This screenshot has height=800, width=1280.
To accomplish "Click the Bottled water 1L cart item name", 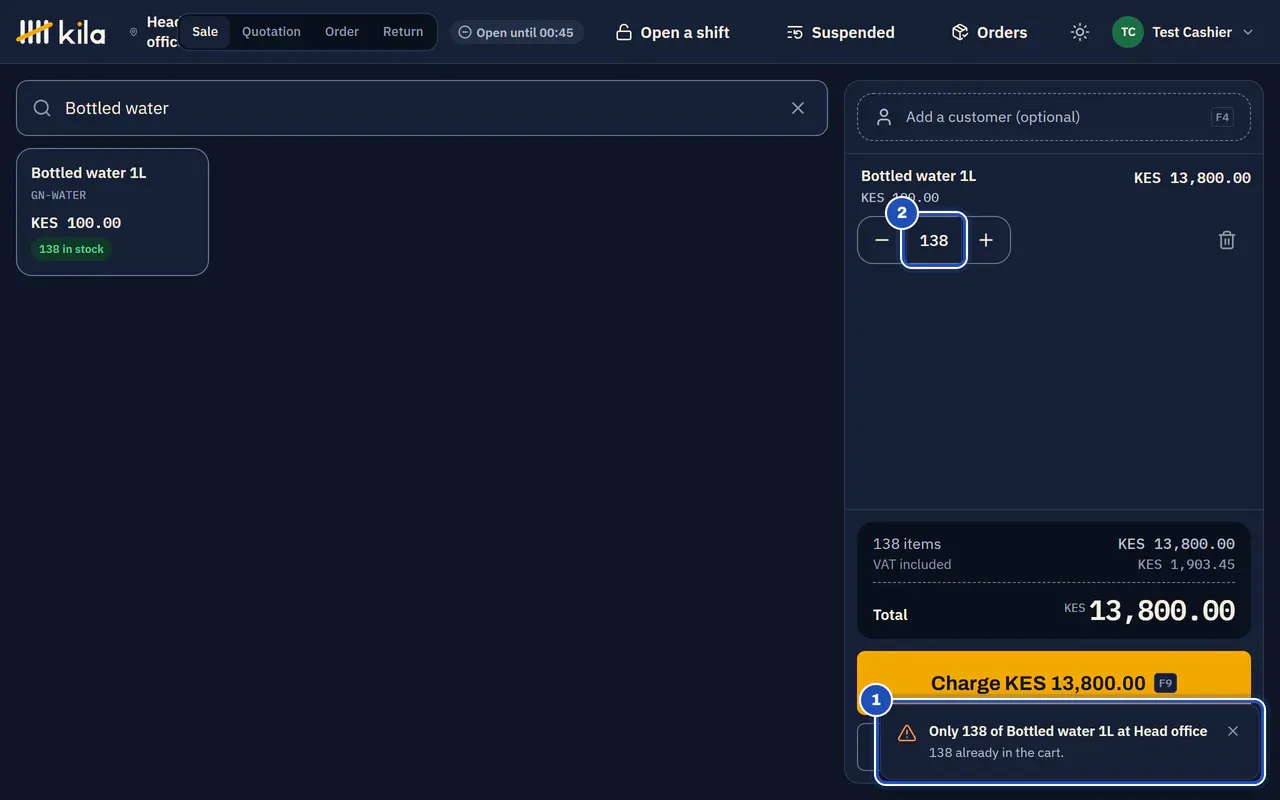I will point(918,176).
